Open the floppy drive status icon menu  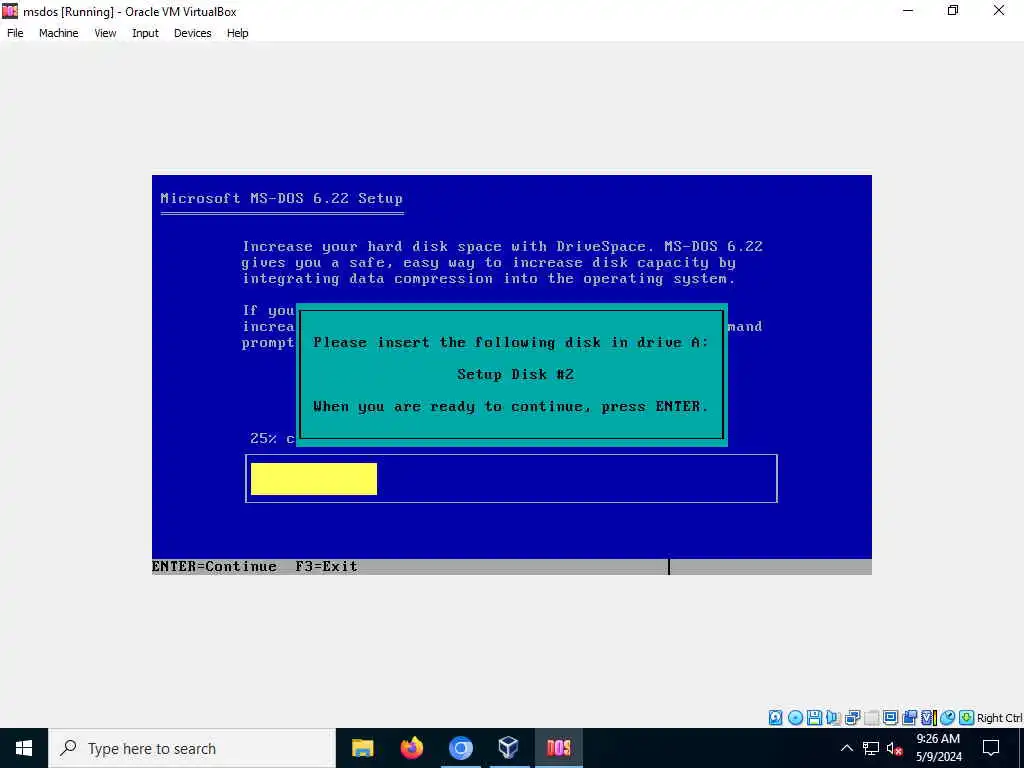pyautogui.click(x=814, y=718)
